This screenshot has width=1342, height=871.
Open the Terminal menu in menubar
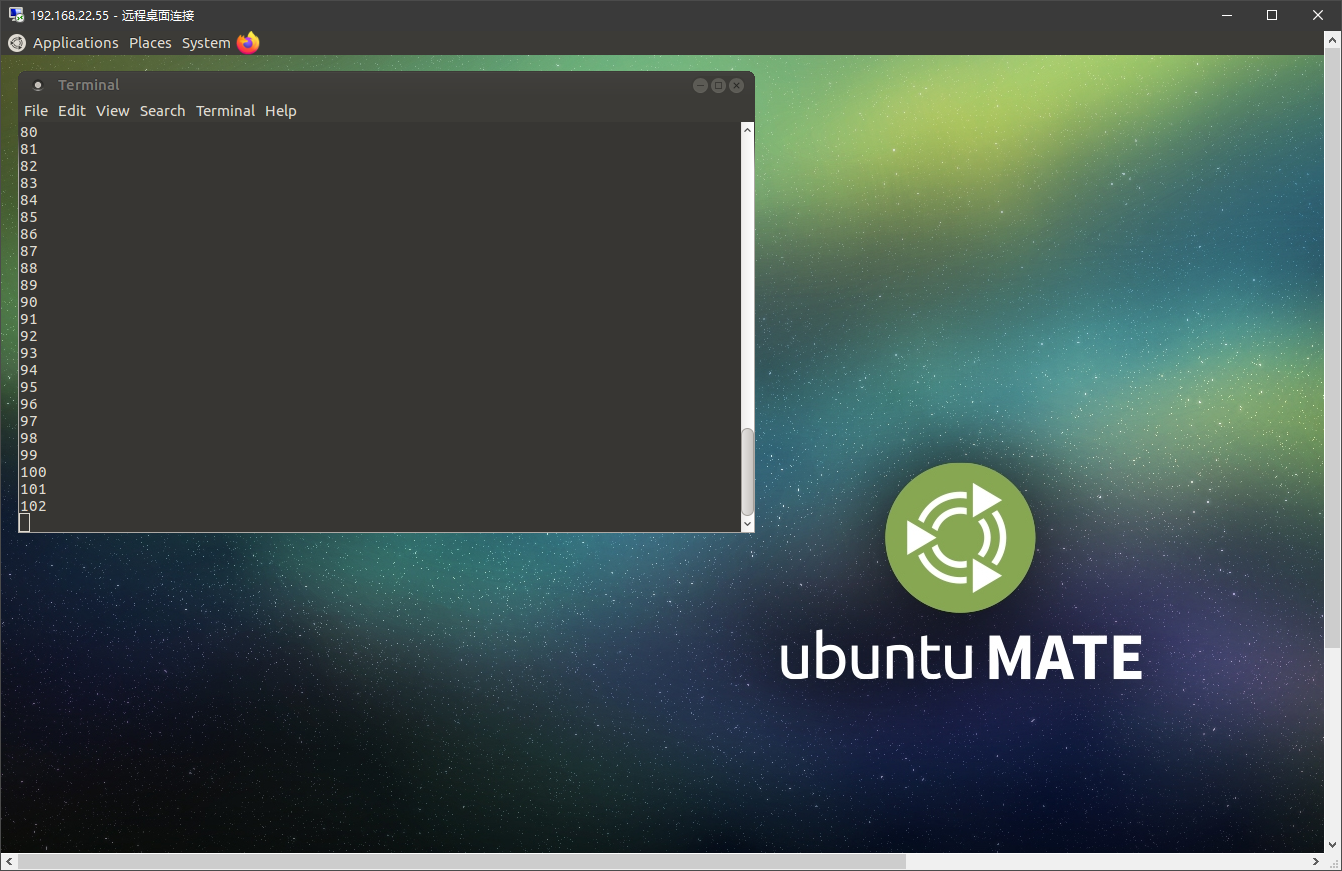pos(225,111)
